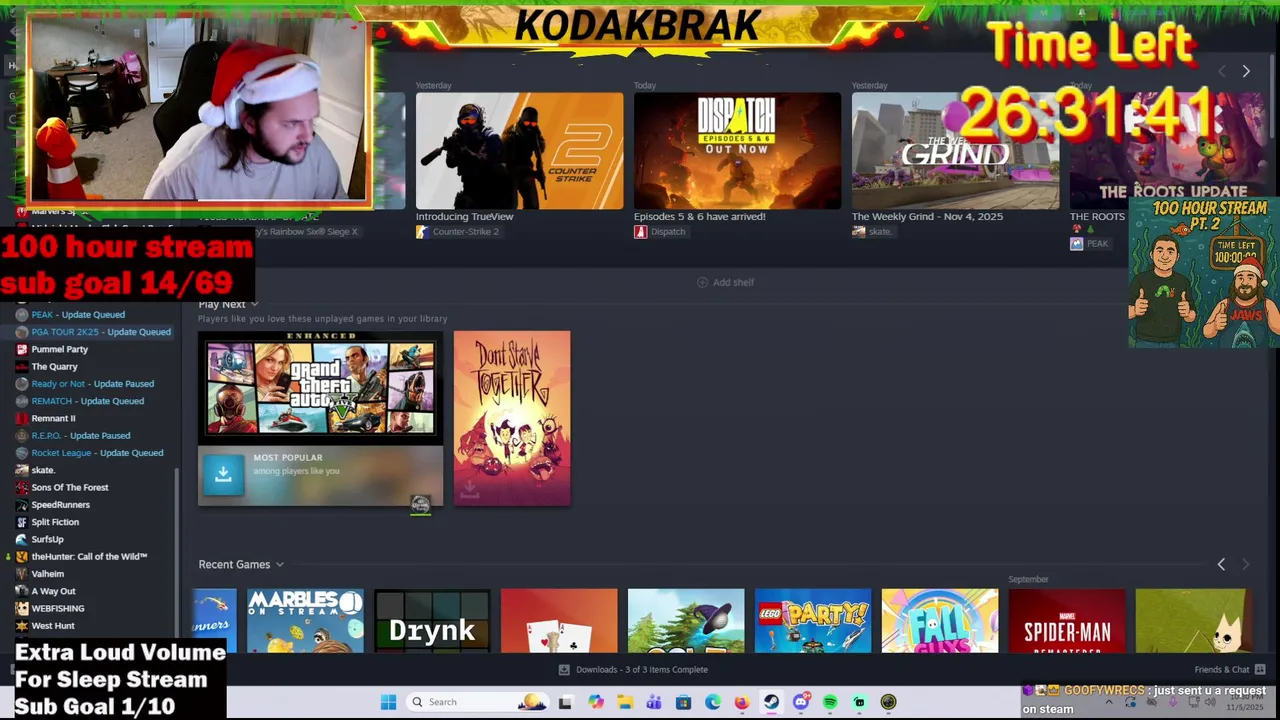1280x720 pixels.
Task: Open Firefox from the Windows taskbar
Action: pos(742,702)
